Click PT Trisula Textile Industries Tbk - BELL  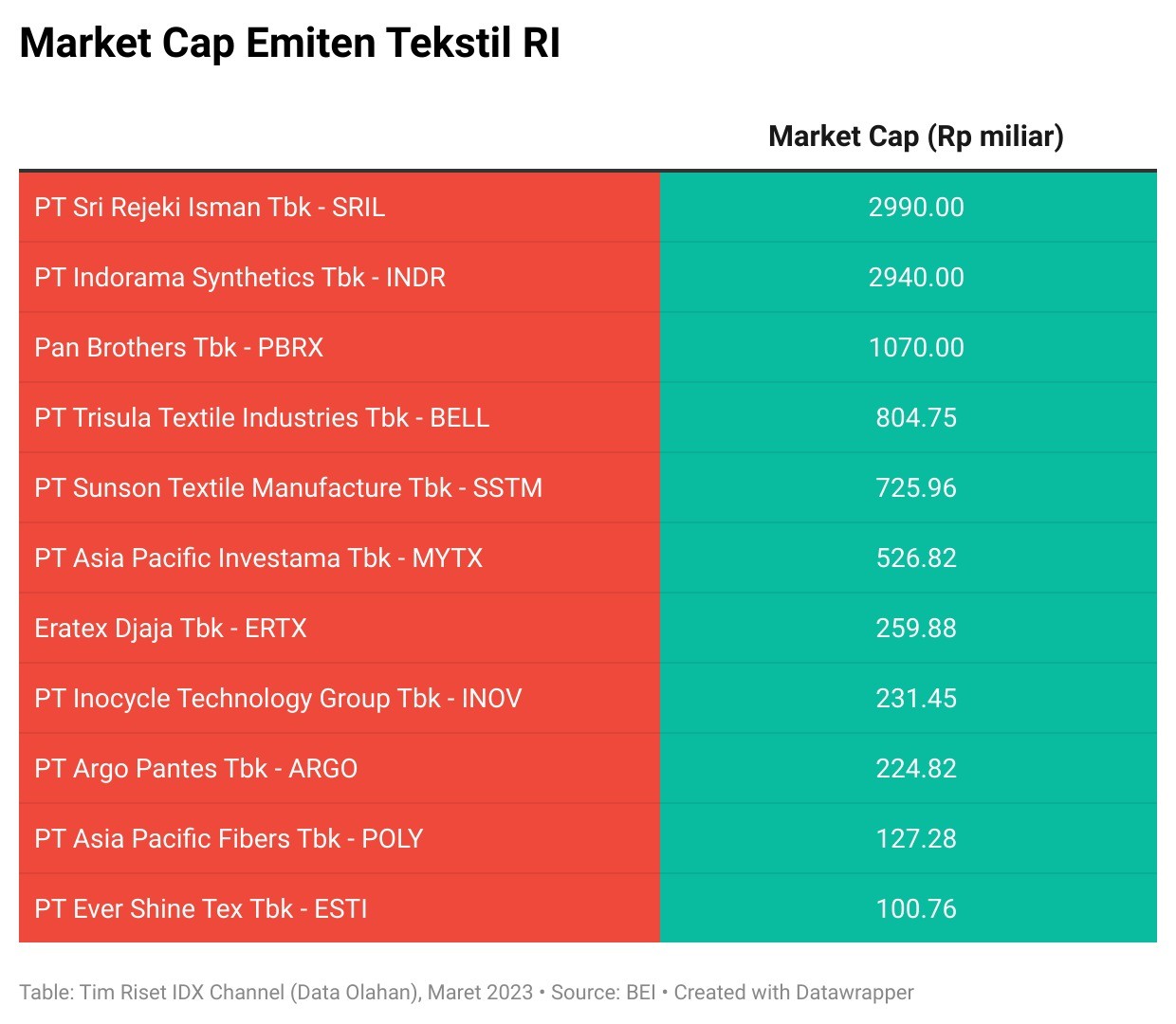point(262,418)
